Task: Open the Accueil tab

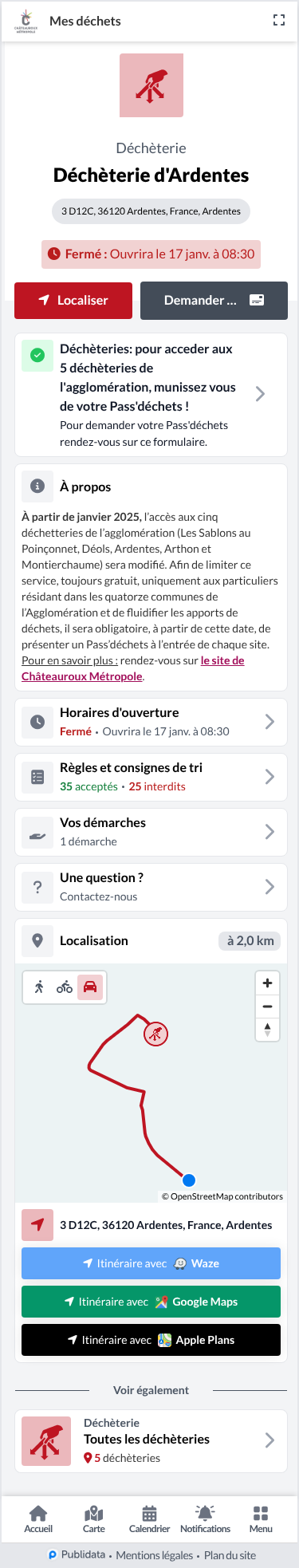Action: point(38,1519)
